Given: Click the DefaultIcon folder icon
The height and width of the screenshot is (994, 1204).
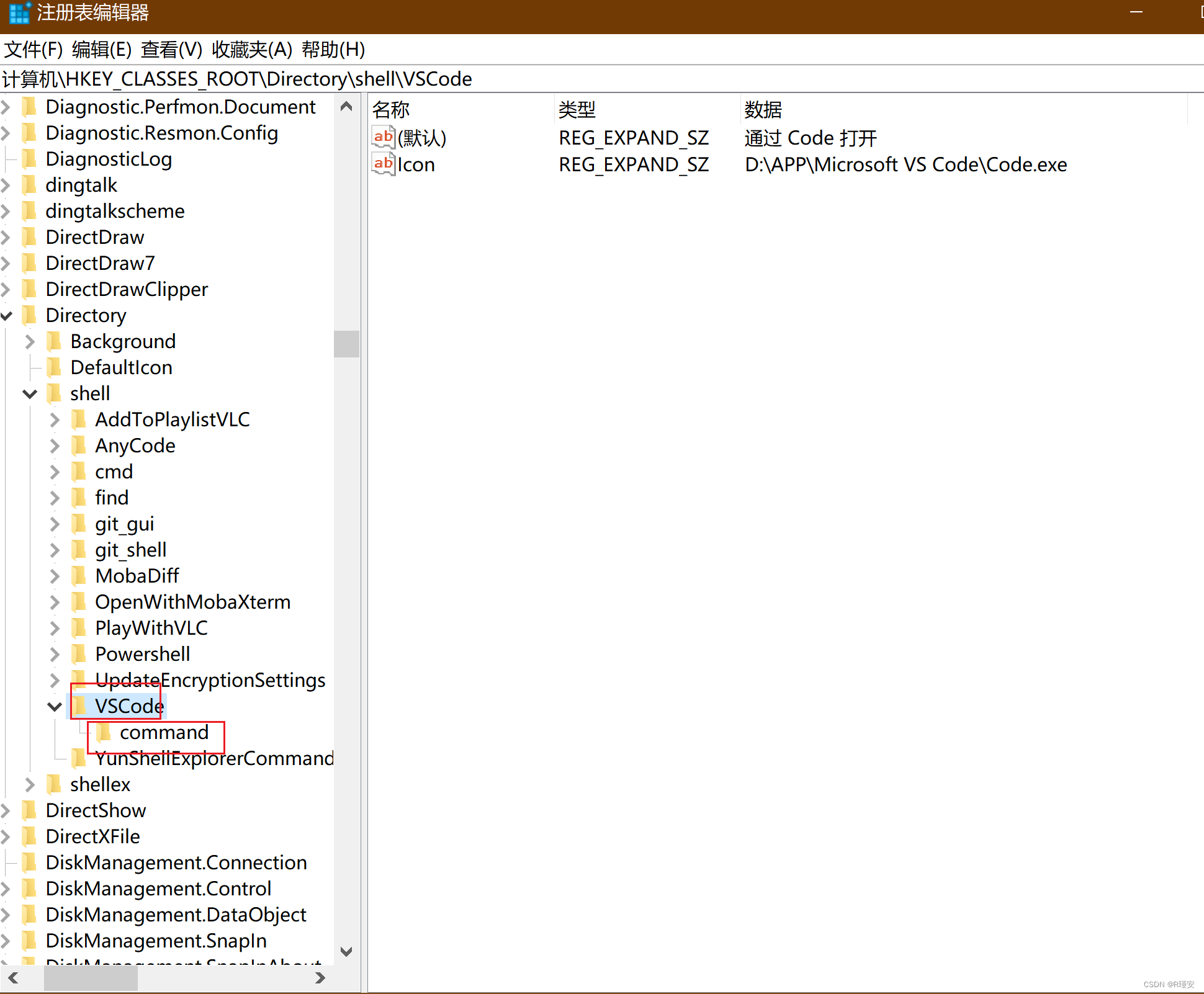Looking at the screenshot, I should [x=54, y=367].
